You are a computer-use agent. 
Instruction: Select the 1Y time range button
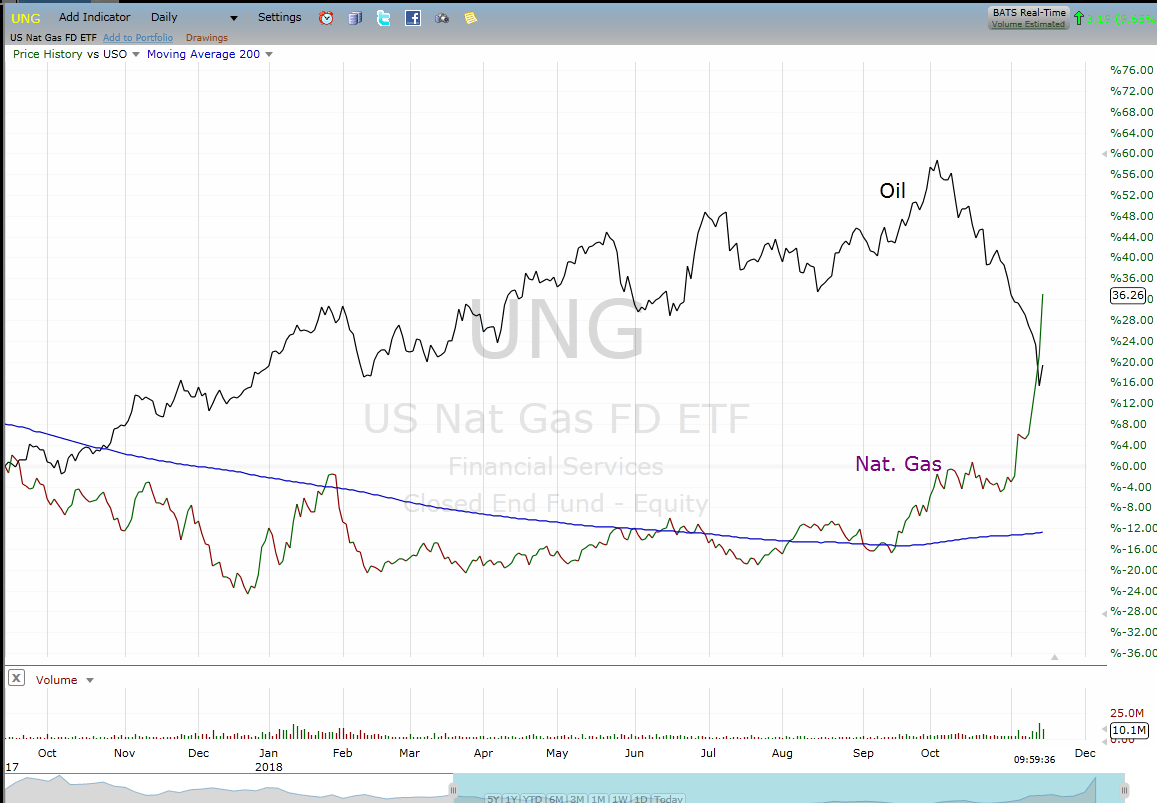[x=511, y=799]
